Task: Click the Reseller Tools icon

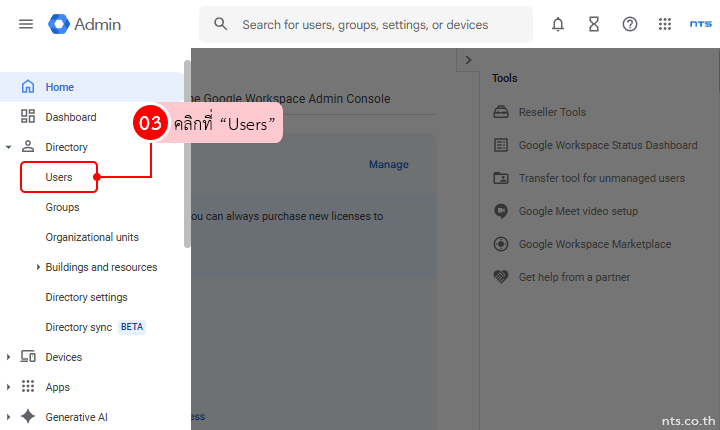Action: [501, 112]
